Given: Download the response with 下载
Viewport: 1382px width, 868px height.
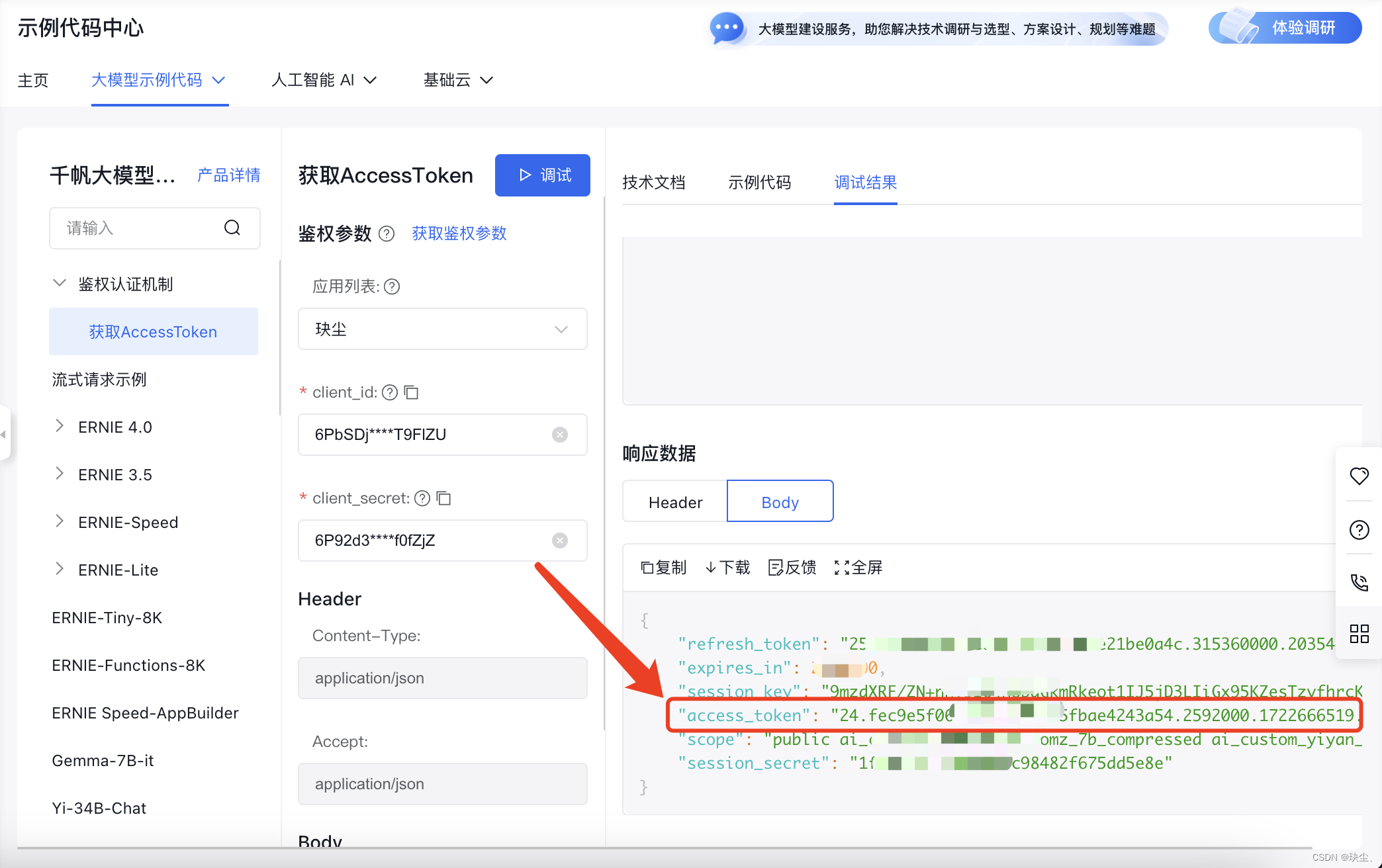Looking at the screenshot, I should 727,567.
